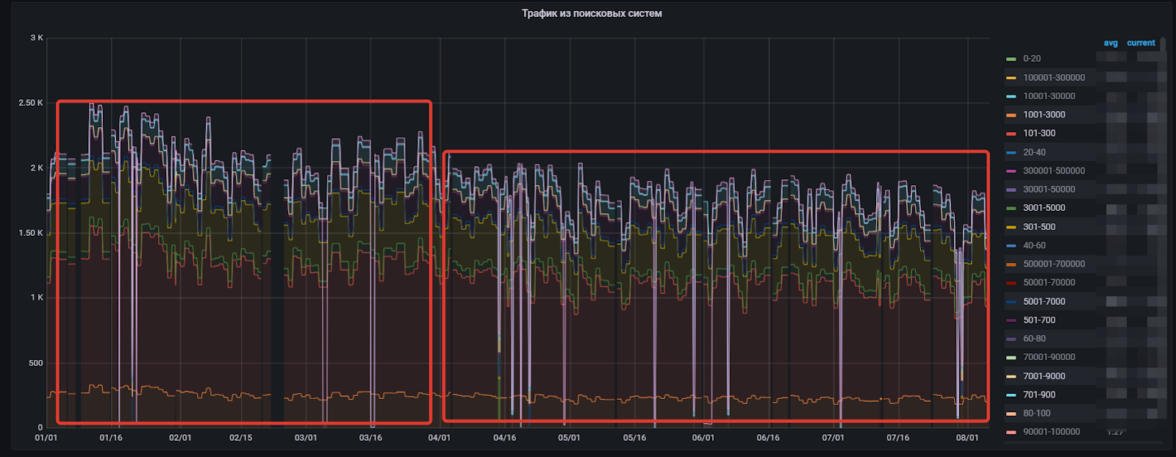Click the 701-900 cyan color swatch
The width and height of the screenshot is (1176, 457).
click(1010, 395)
